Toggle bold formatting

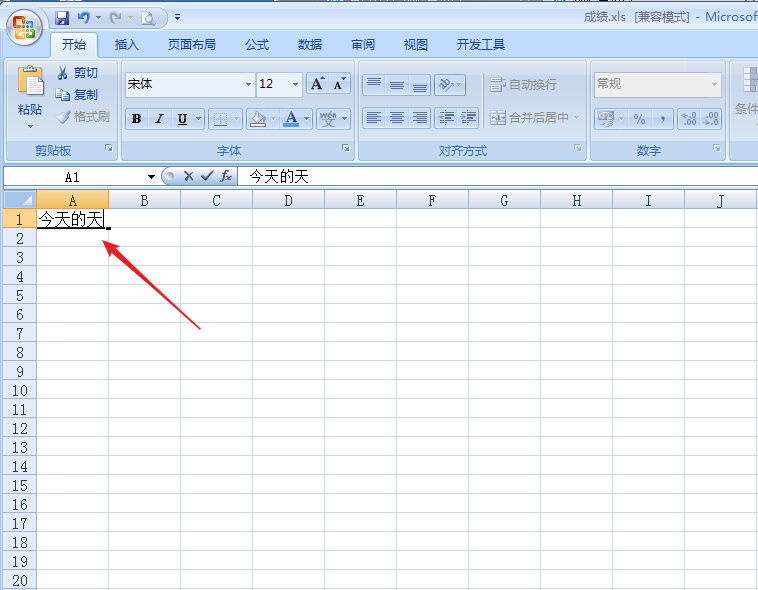coord(136,118)
